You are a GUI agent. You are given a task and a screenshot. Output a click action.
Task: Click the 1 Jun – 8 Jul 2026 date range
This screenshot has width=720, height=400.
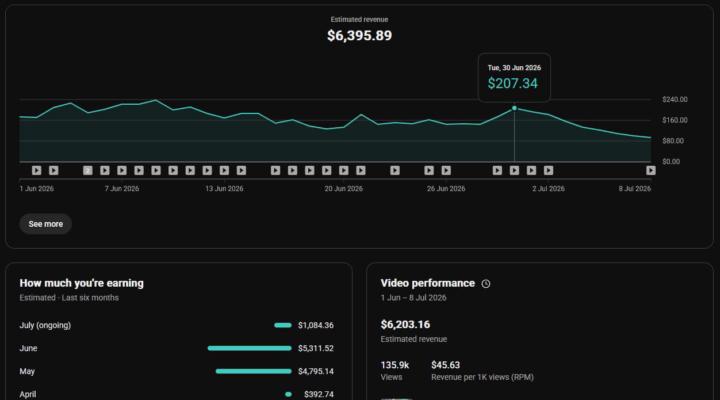(413, 298)
